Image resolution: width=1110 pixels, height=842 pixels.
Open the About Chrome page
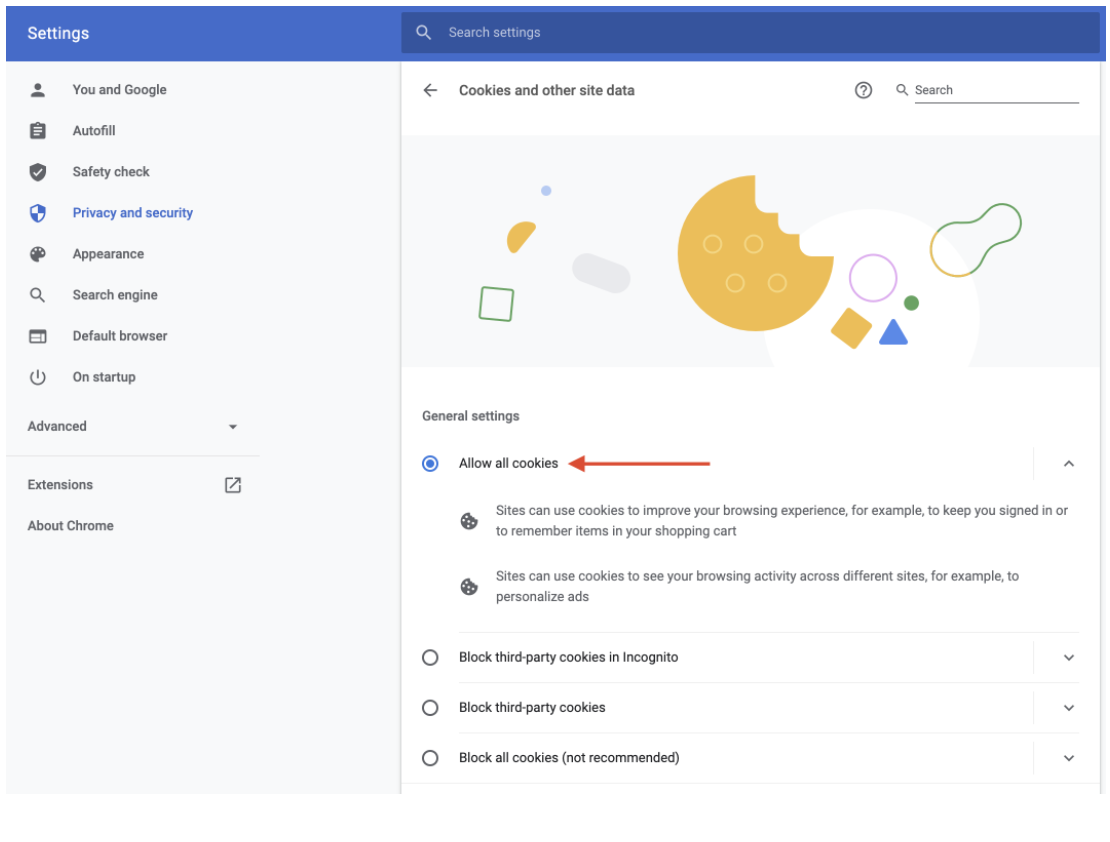[x=71, y=526]
